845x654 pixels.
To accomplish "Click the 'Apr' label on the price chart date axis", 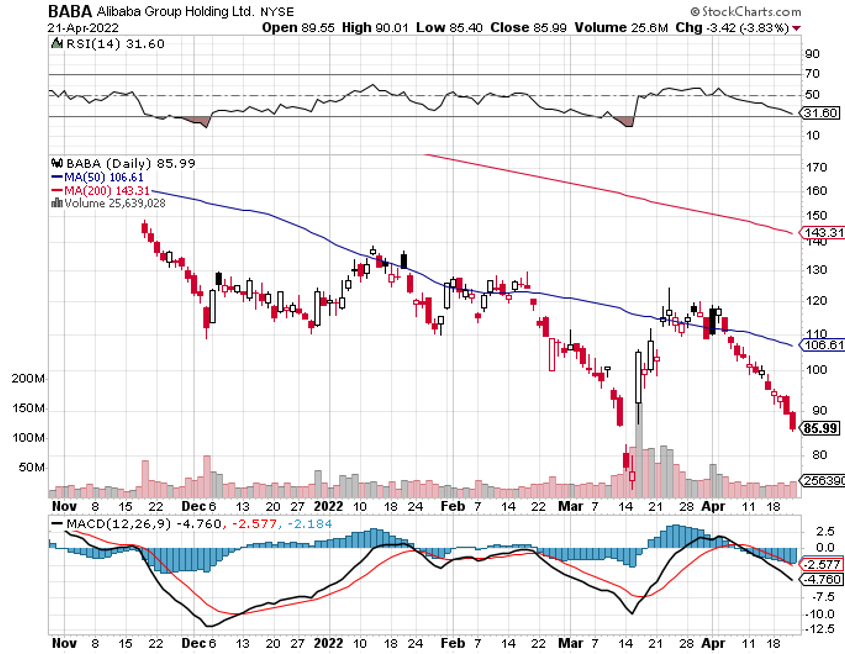I will coord(713,506).
